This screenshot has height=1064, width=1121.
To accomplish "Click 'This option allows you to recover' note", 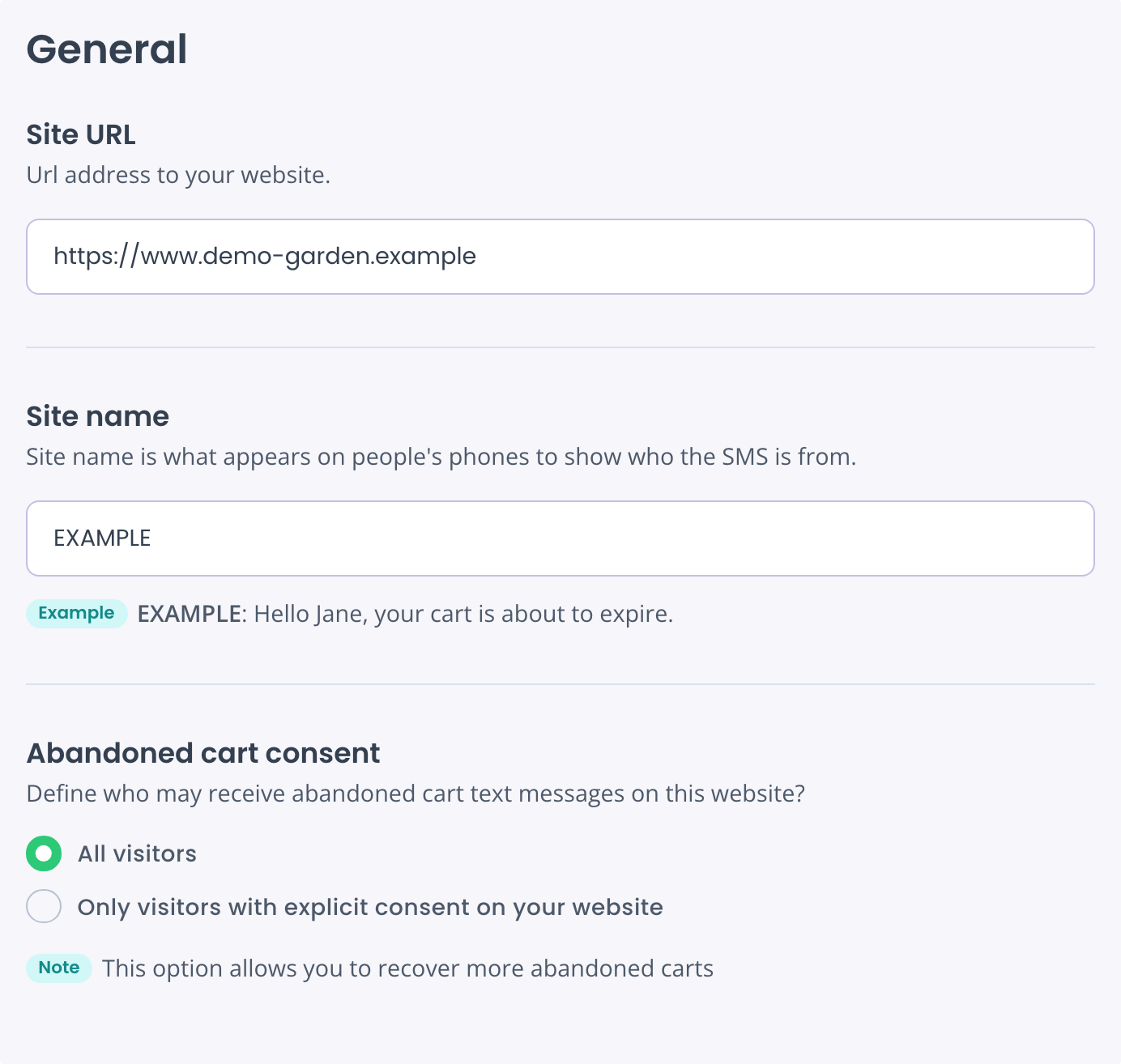I will (x=407, y=968).
